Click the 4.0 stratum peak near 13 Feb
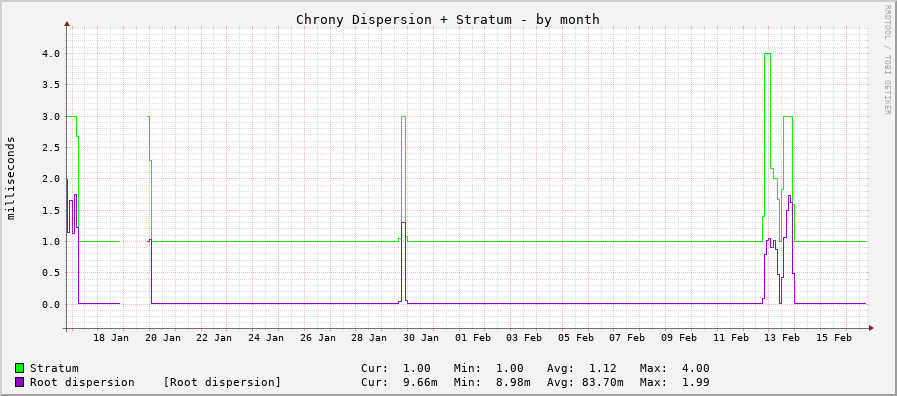Screen dimensions: 897x396 click(x=768, y=54)
